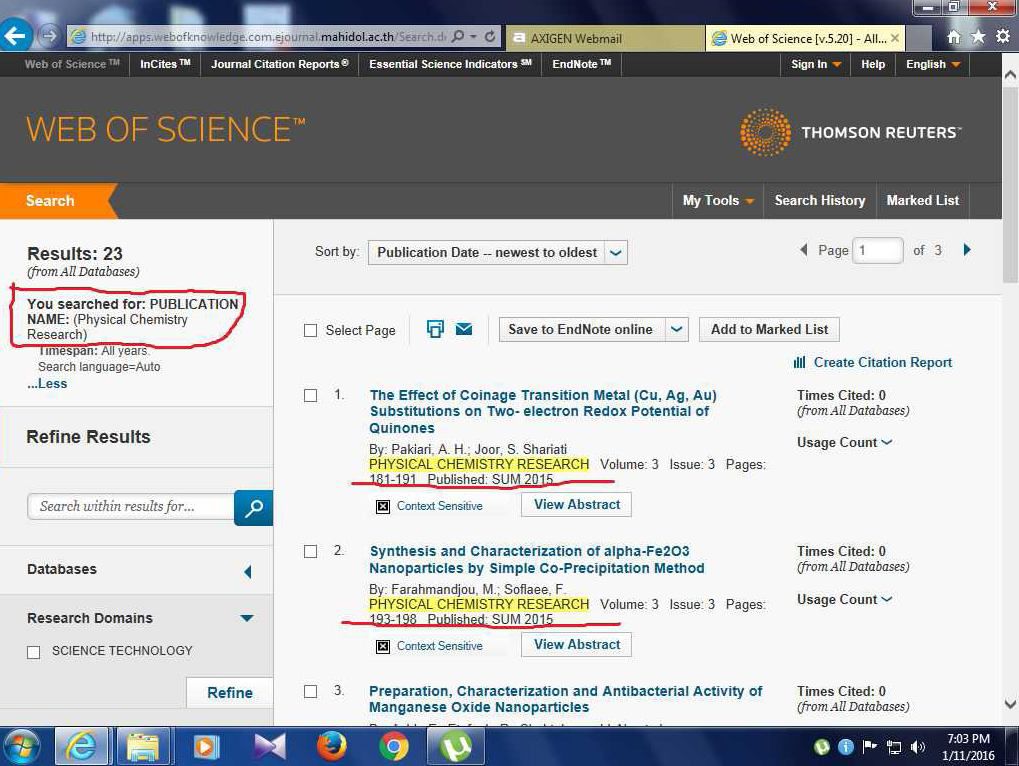This screenshot has width=1019, height=766.
Task: Check the SCIENCE TECHNOLOGY research domain box
Action: [x=34, y=652]
